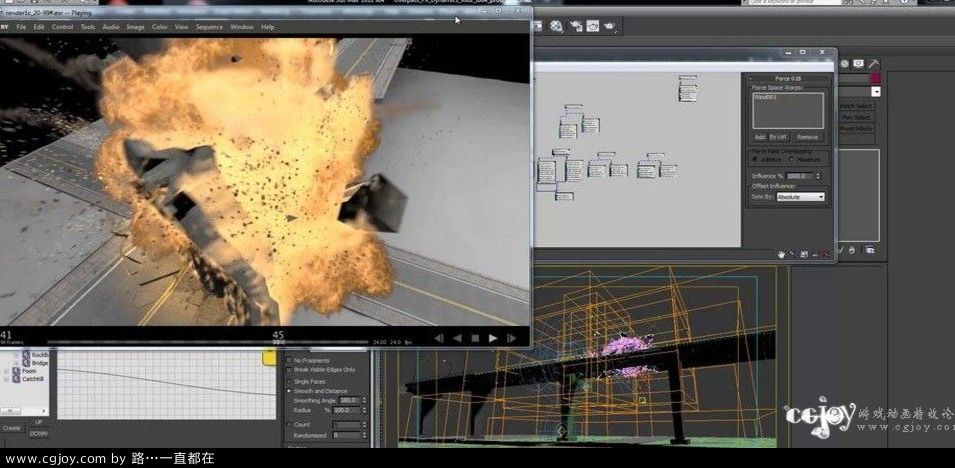Toggle Break Visible Edges Only checkbox

click(x=289, y=370)
